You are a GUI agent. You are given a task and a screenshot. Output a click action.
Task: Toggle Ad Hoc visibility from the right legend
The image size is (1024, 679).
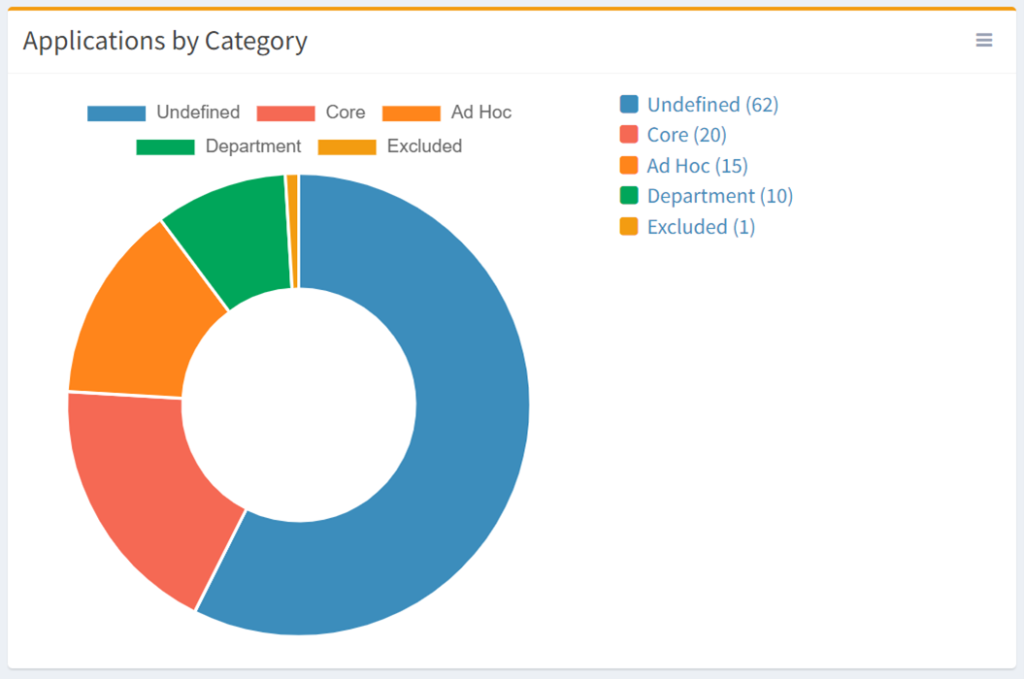coord(696,165)
